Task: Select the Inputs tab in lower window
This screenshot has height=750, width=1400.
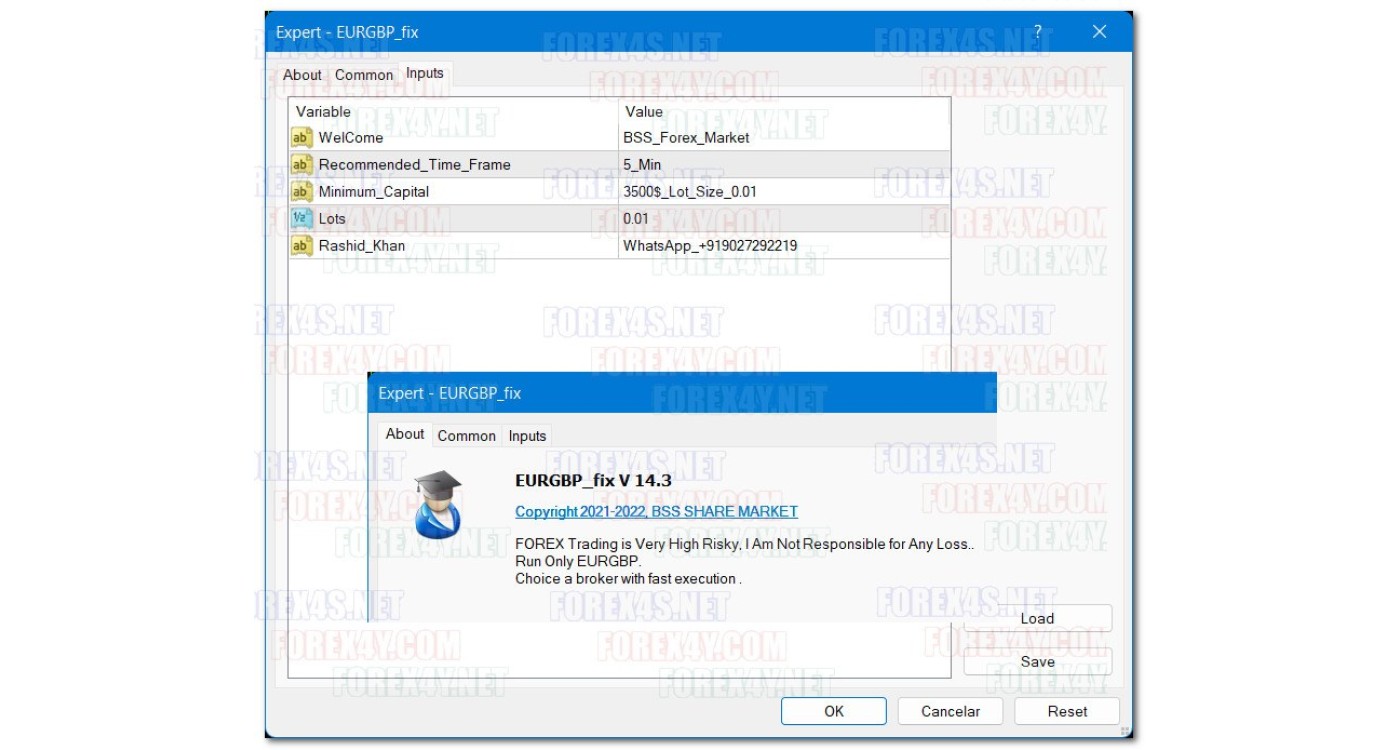Action: [x=527, y=436]
